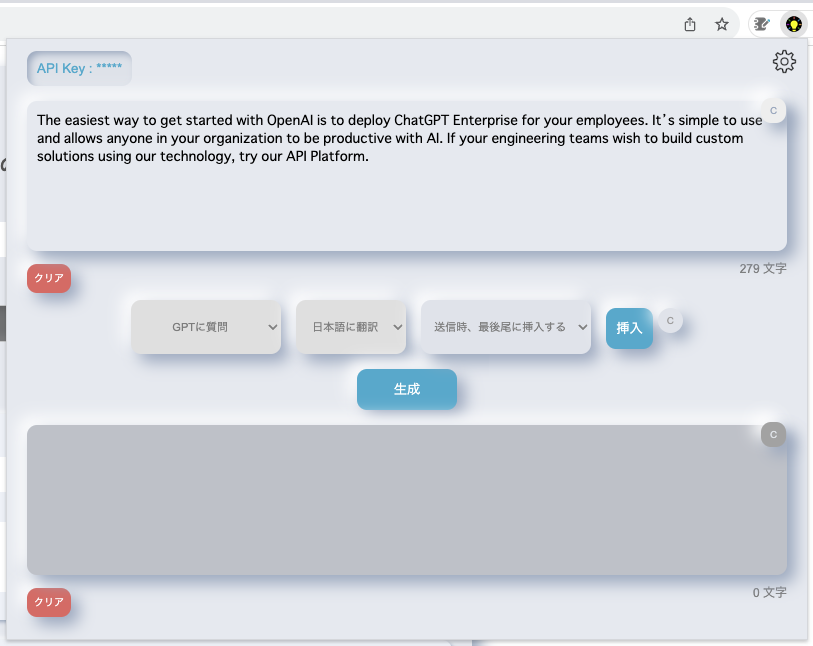Image resolution: width=813 pixels, height=646 pixels.
Task: Click the クリア button under the output box
Action: tap(49, 602)
